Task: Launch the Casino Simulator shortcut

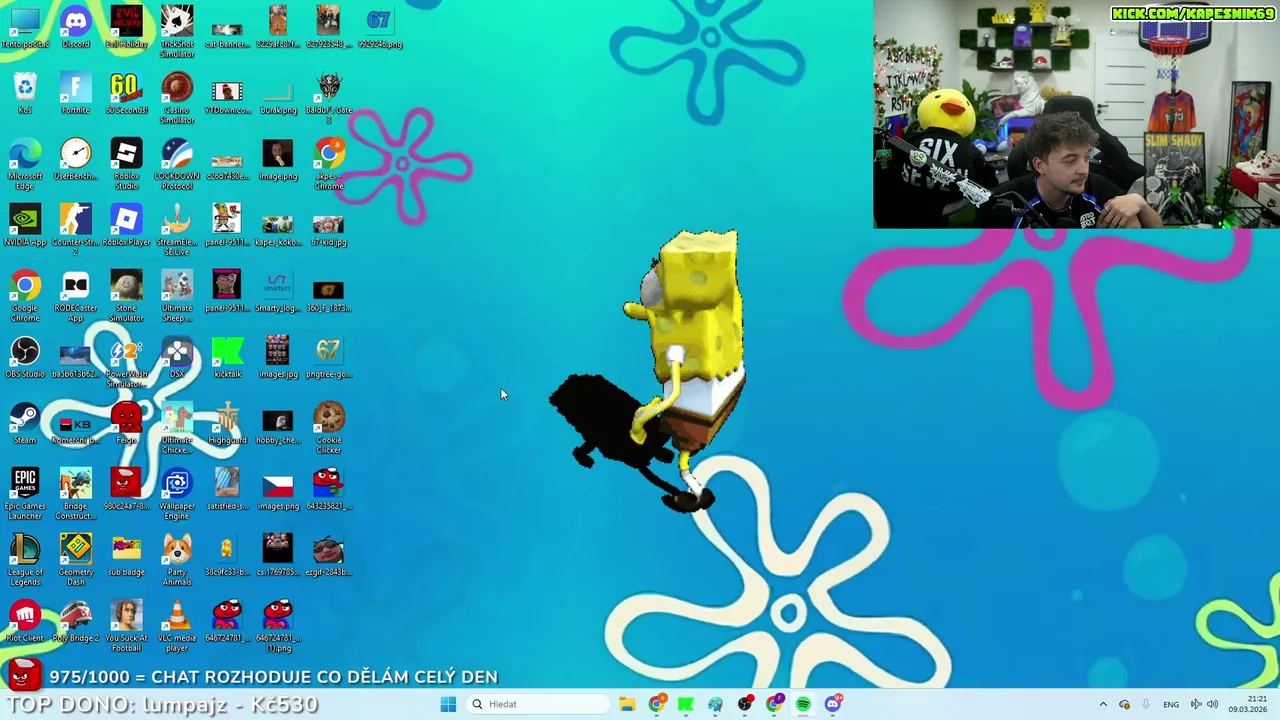Action: 177,98
